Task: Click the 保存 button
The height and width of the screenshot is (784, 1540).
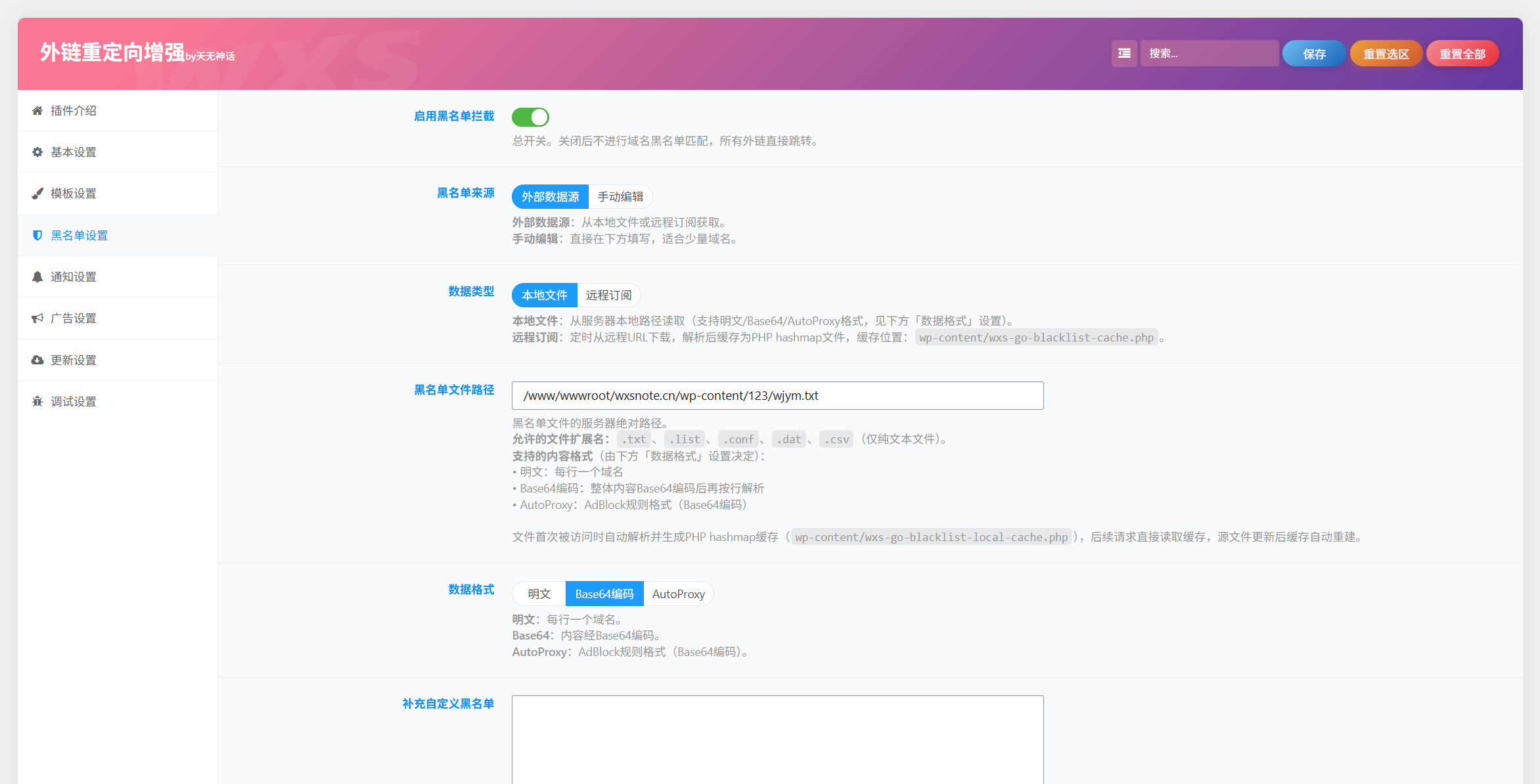Action: click(x=1314, y=53)
